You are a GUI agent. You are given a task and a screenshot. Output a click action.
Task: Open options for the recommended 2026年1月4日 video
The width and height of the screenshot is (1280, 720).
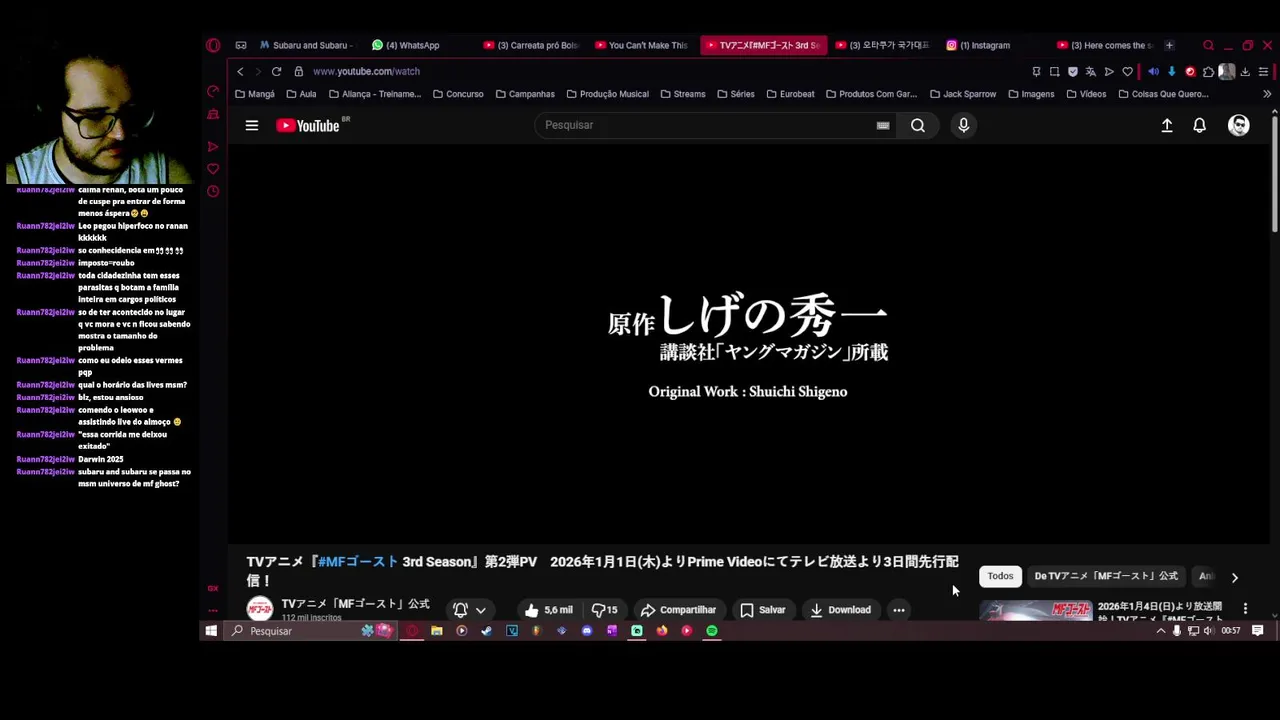click(1245, 608)
